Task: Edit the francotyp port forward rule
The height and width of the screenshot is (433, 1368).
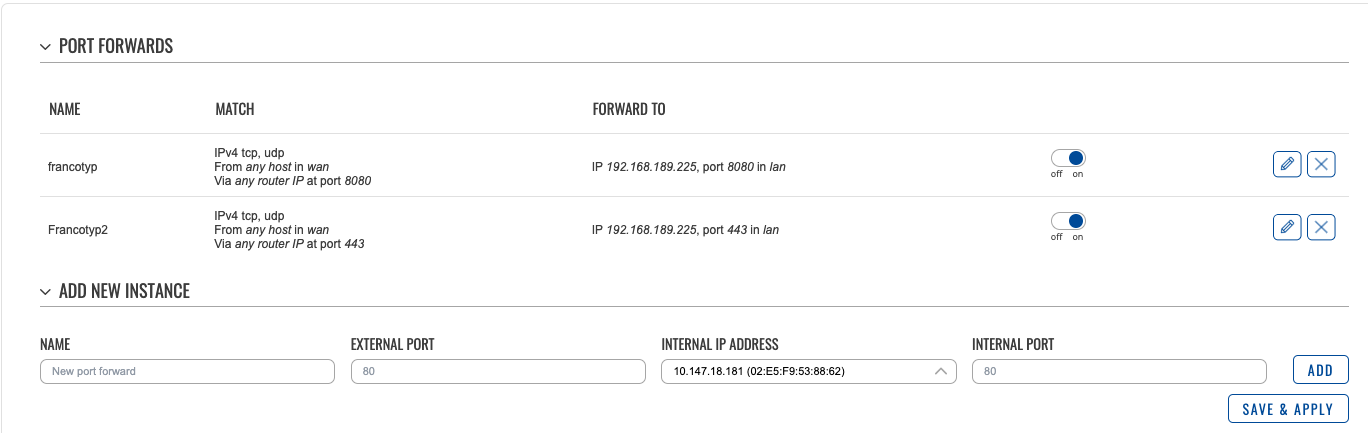Action: tap(1287, 165)
